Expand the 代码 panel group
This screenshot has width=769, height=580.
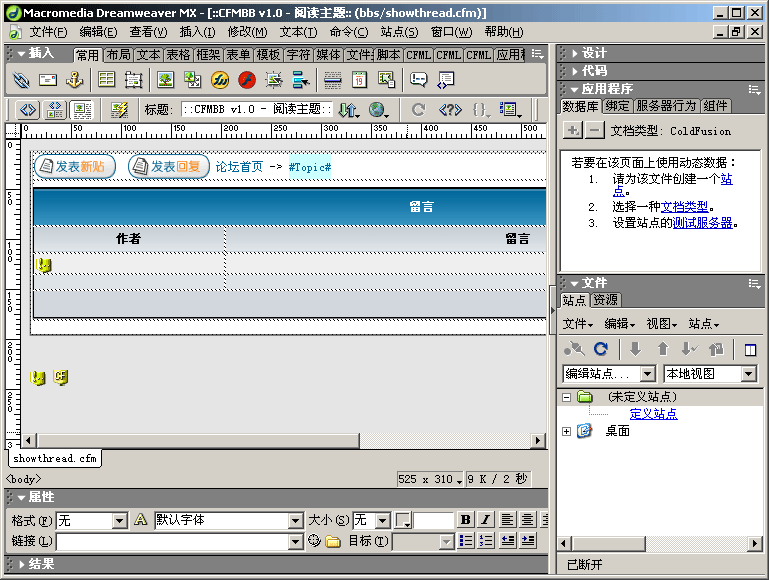(x=575, y=71)
